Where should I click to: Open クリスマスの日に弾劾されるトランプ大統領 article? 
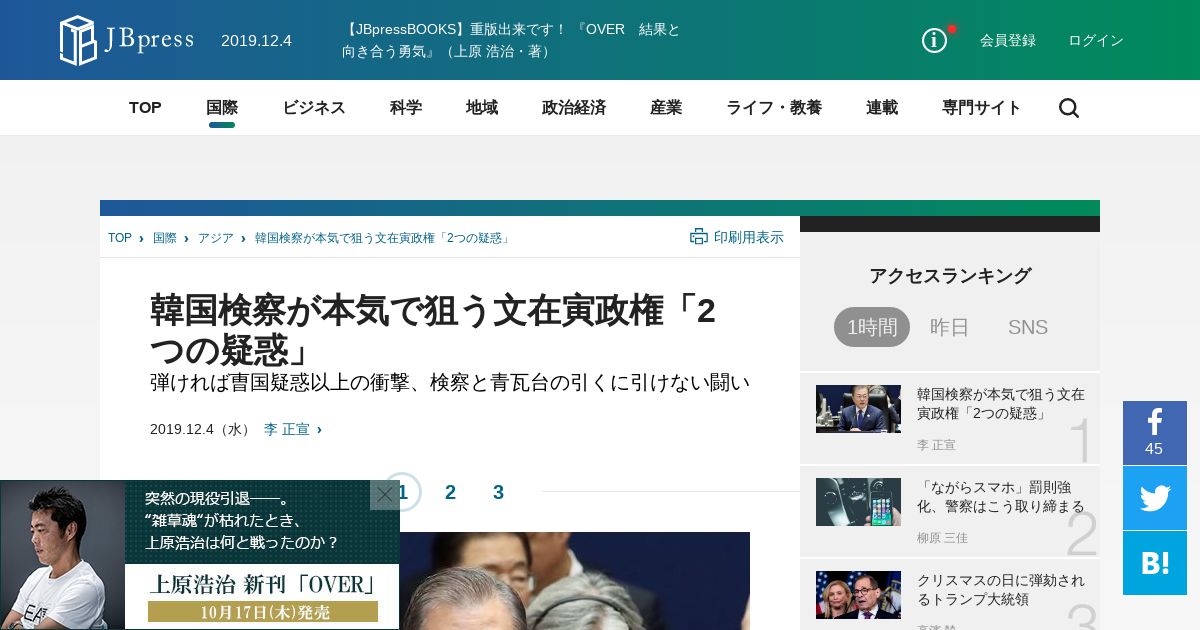pyautogui.click(x=1001, y=590)
